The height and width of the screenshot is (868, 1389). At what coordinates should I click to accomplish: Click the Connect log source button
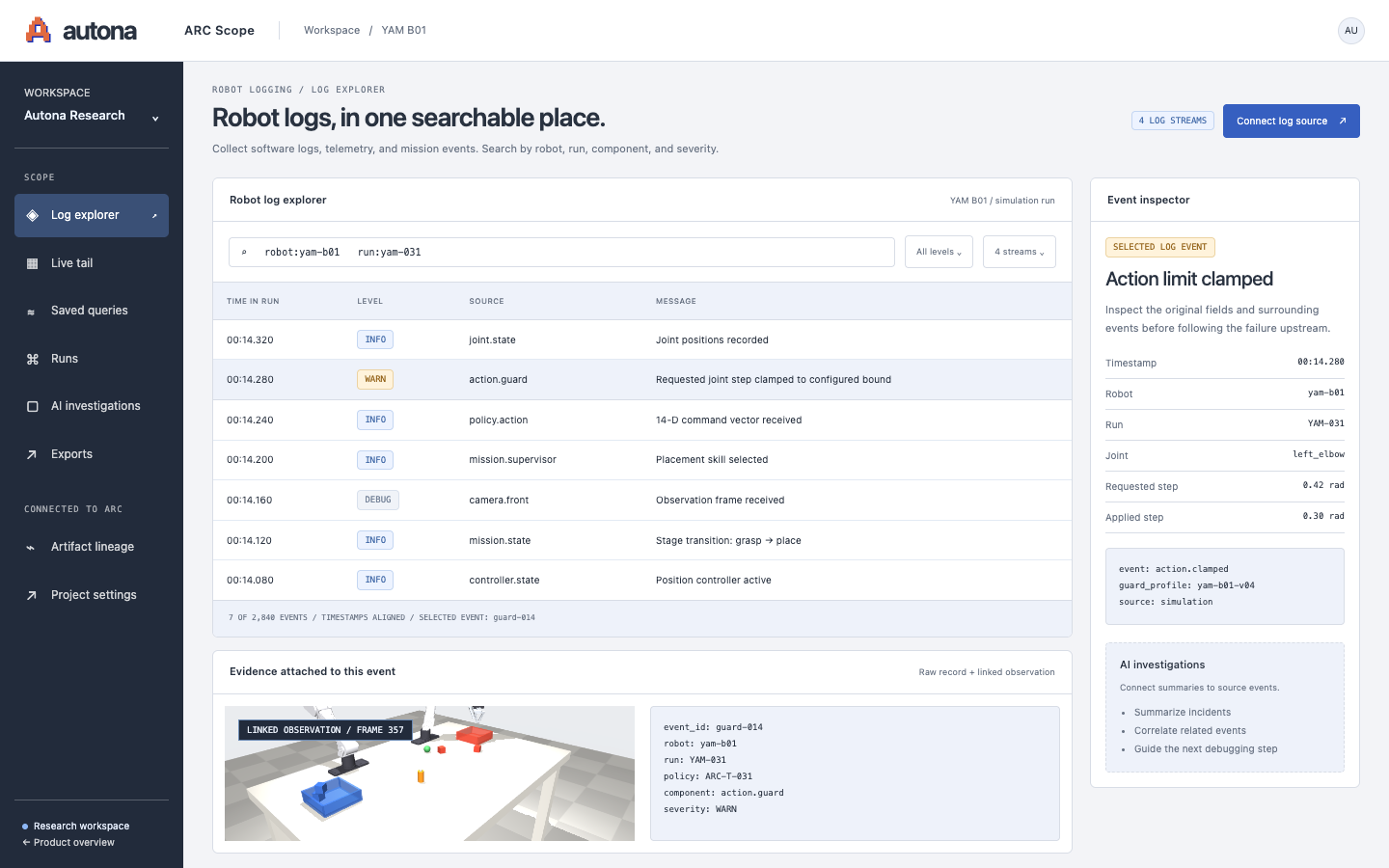tap(1291, 122)
